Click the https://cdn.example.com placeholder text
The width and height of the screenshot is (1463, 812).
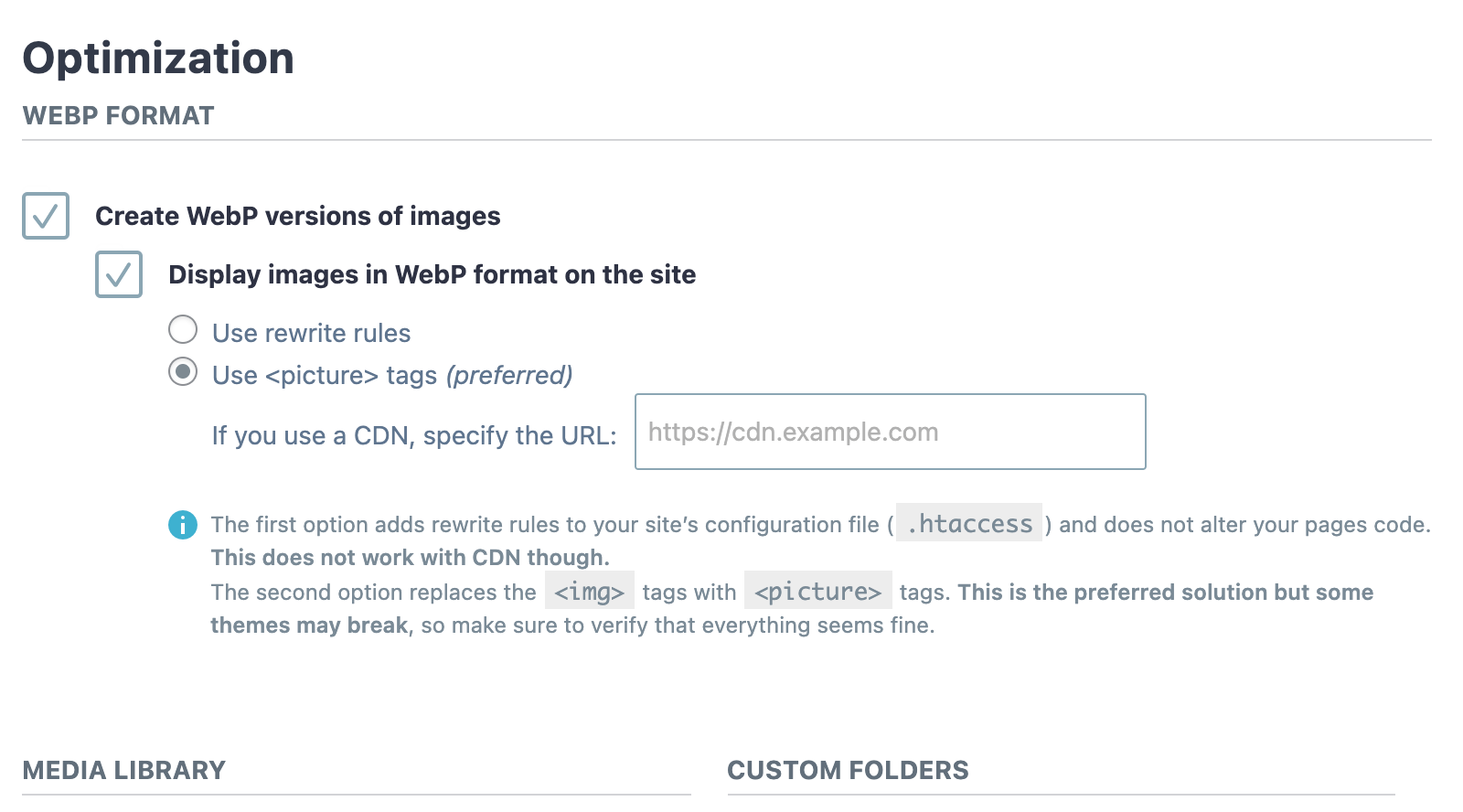click(x=793, y=431)
